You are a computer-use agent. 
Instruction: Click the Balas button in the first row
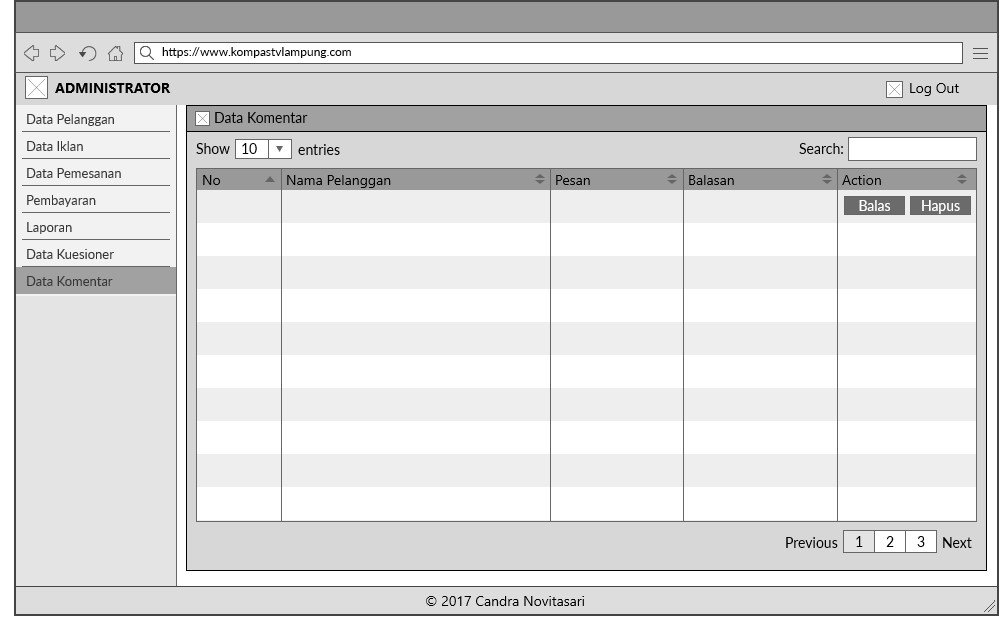874,206
